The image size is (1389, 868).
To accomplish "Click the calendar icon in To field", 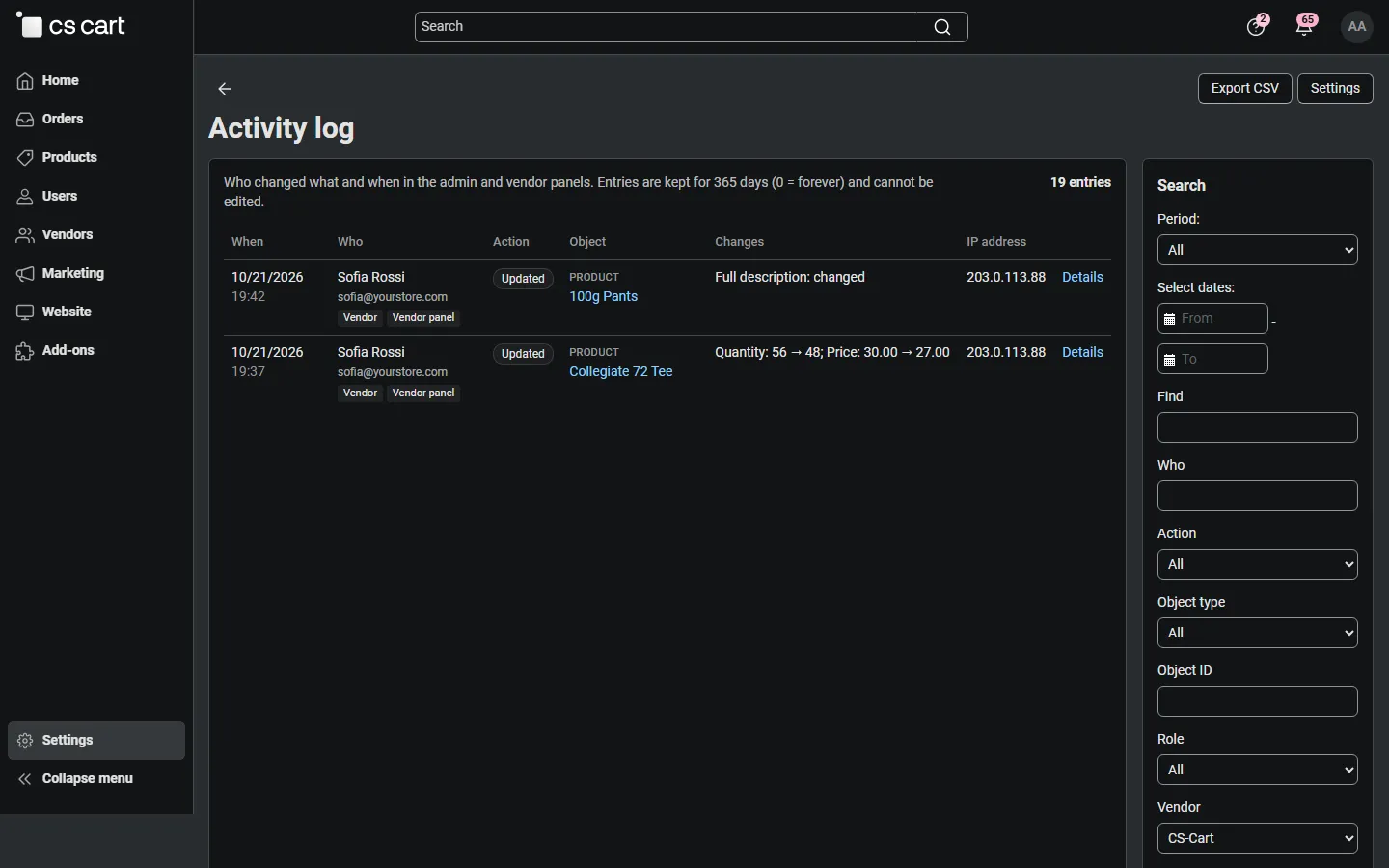I will pos(1170,360).
